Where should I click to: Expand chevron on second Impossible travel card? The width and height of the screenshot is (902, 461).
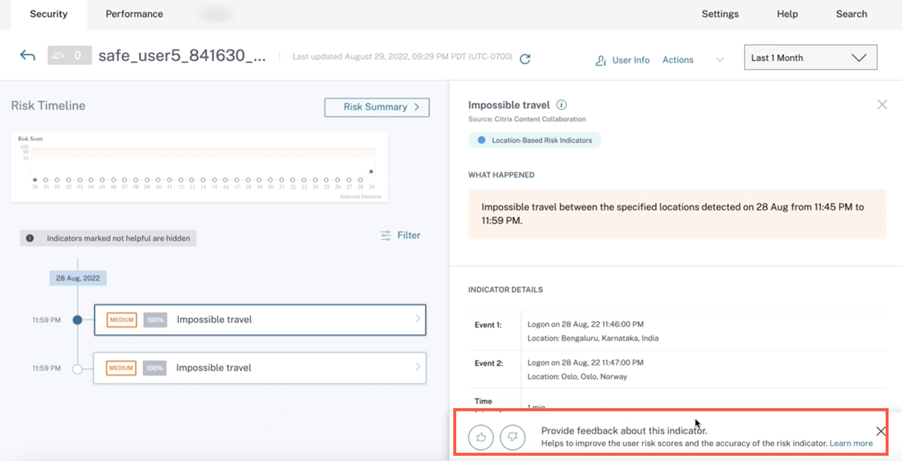(418, 367)
